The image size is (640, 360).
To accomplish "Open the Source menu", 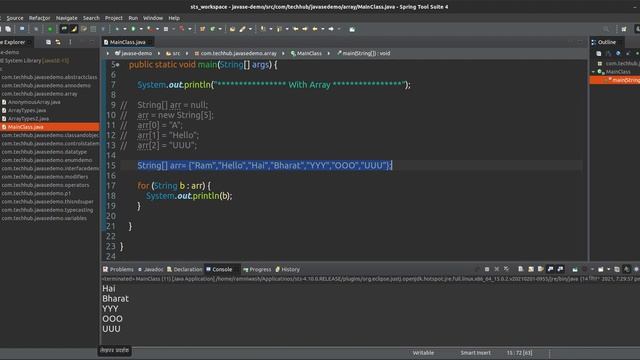I will click(x=15, y=18).
